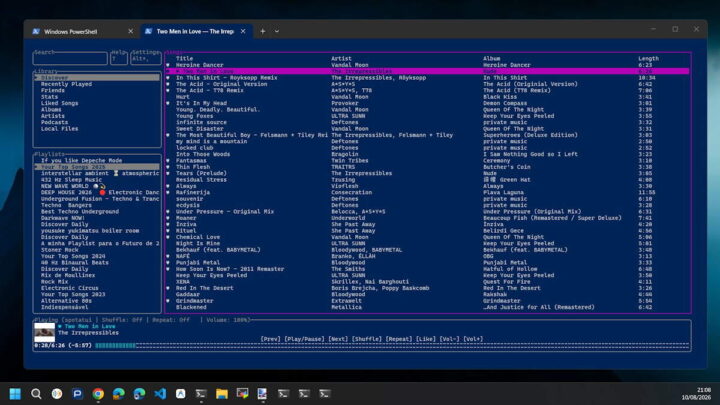Viewport: 720px width, 405px height.
Task: Select the highlighted Two Men in Love row
Action: coord(428,71)
